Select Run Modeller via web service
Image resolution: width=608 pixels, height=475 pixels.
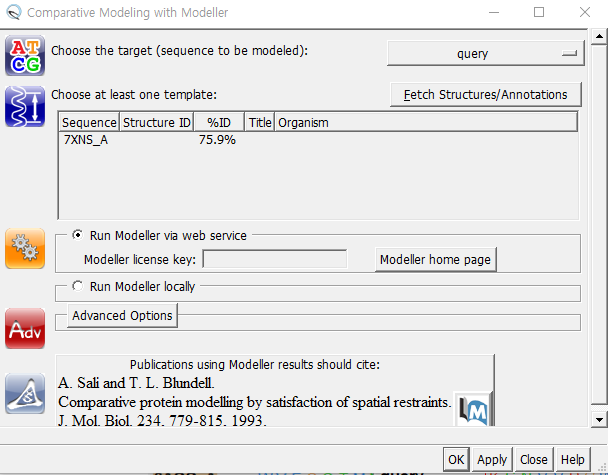(x=78, y=235)
